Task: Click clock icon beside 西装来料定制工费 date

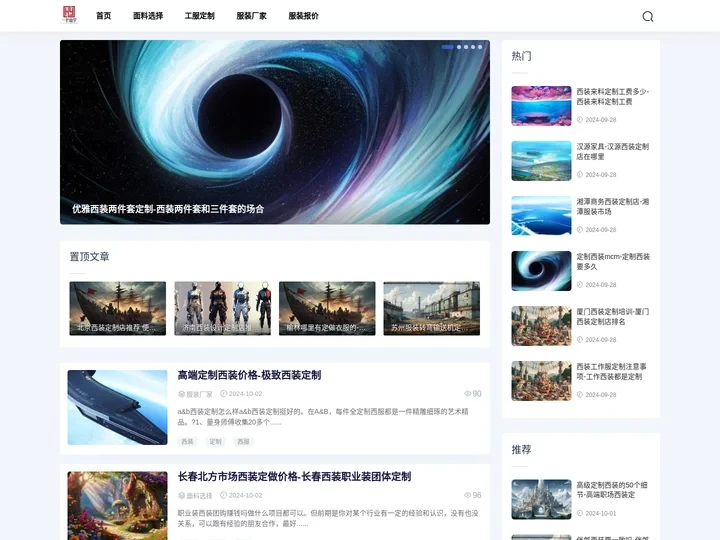Action: (580, 119)
